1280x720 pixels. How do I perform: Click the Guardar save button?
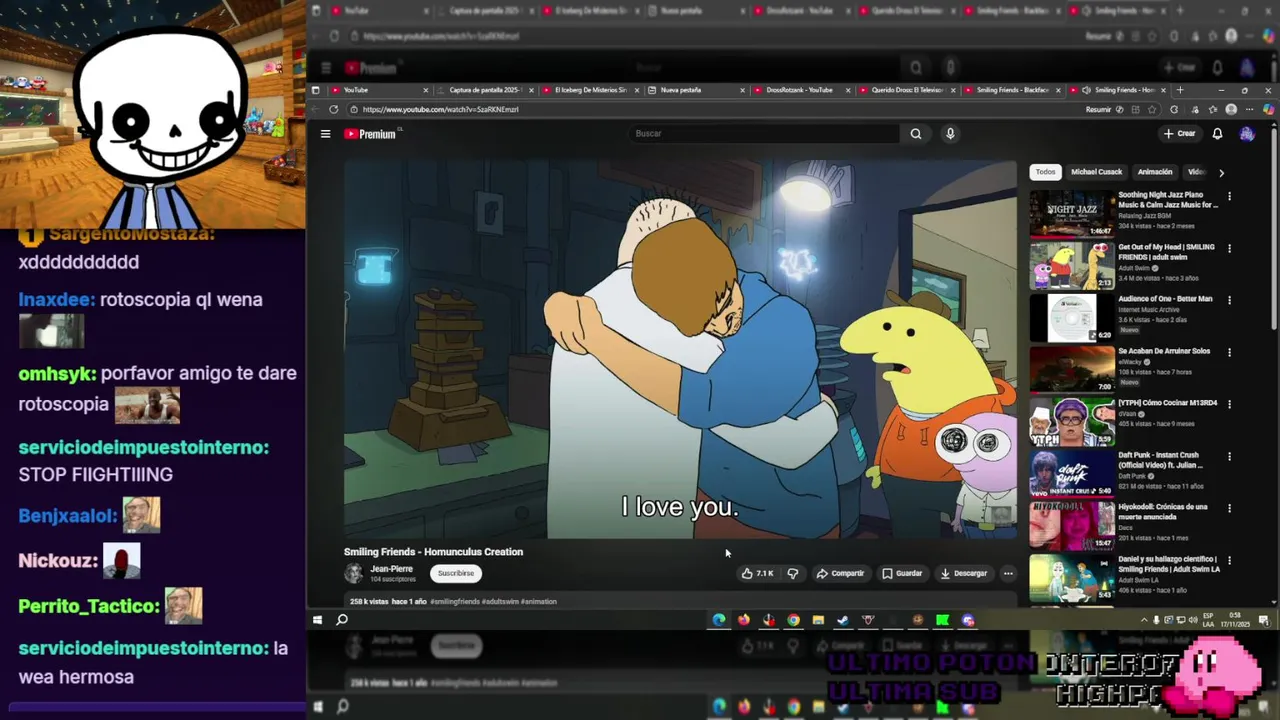point(902,573)
